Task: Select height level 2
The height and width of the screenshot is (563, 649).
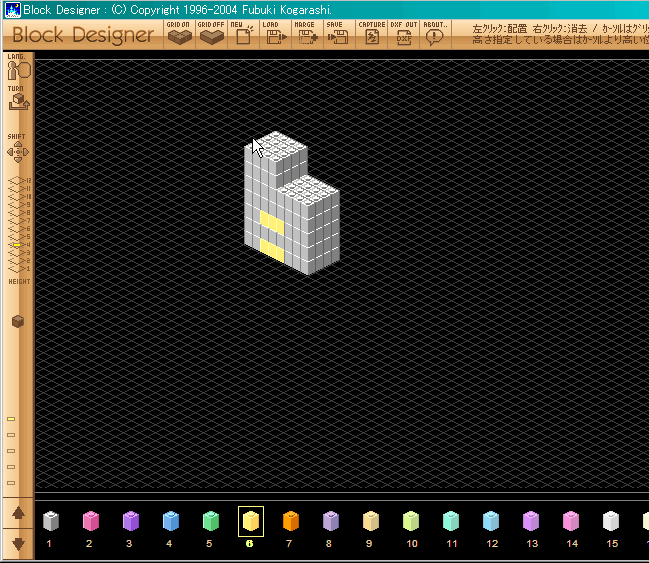Action: click(19, 261)
